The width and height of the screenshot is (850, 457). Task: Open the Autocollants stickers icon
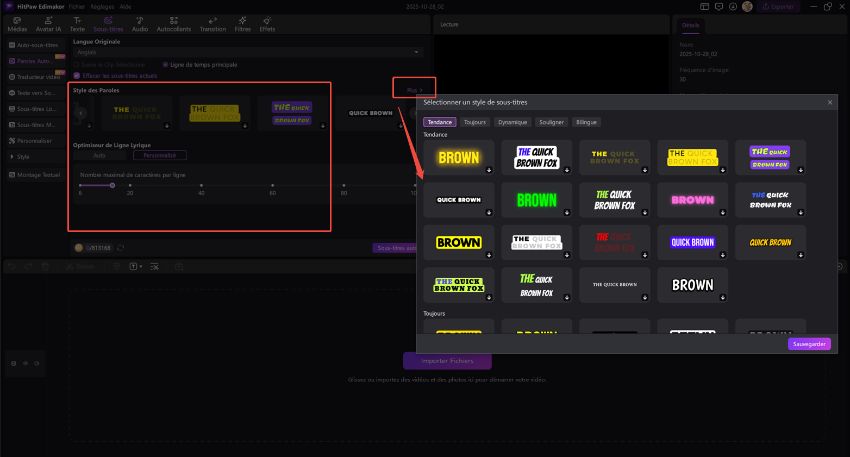point(174,23)
